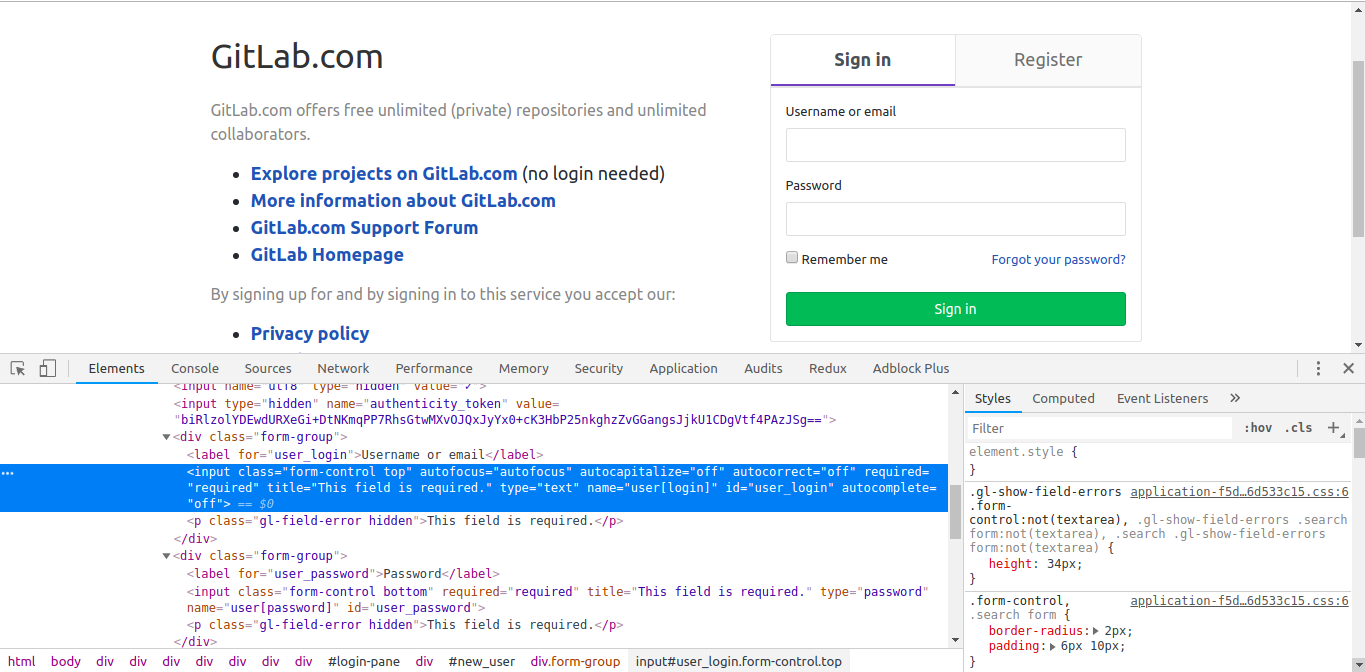Close the DevTools panel
The height and width of the screenshot is (672, 1365).
click(1348, 369)
